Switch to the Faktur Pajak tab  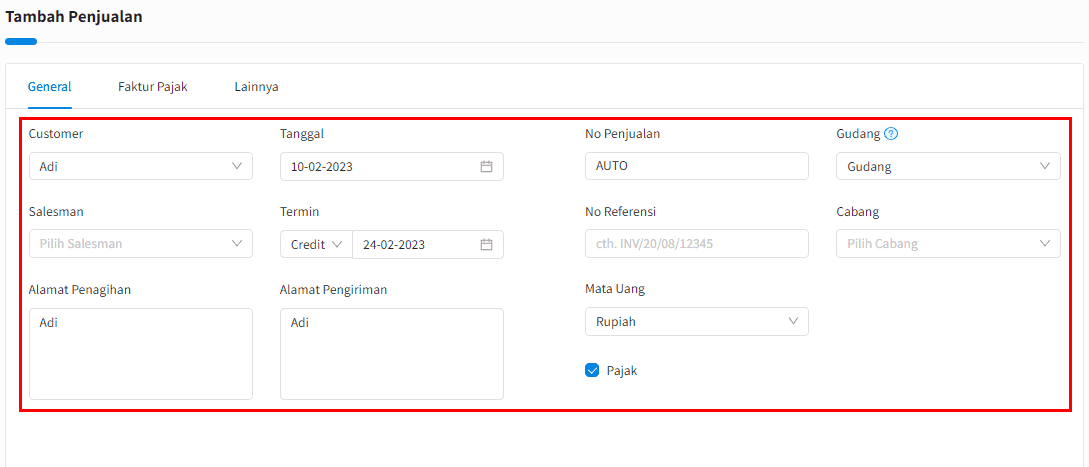(x=152, y=87)
